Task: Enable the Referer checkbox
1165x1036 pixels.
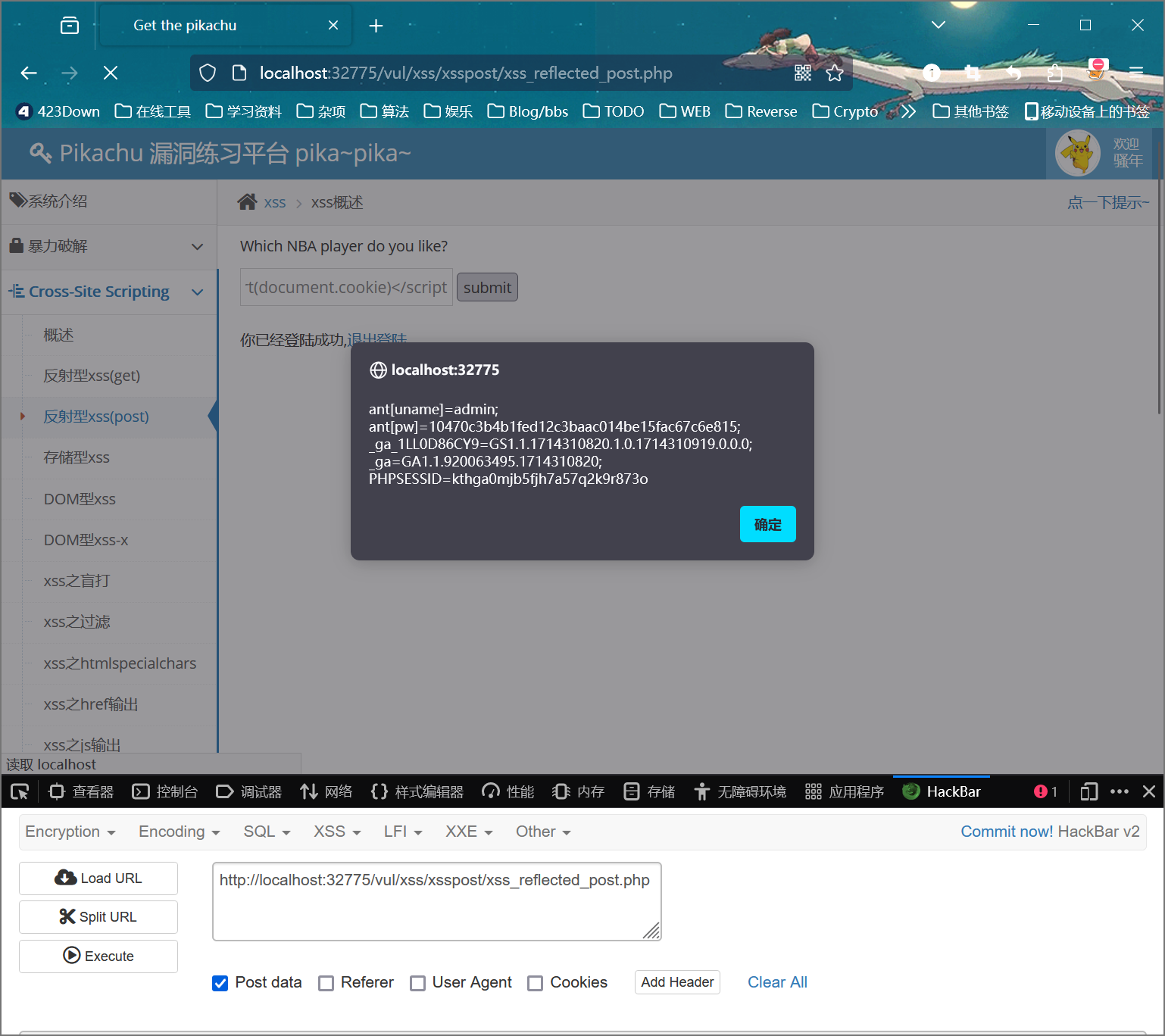Action: 326,983
